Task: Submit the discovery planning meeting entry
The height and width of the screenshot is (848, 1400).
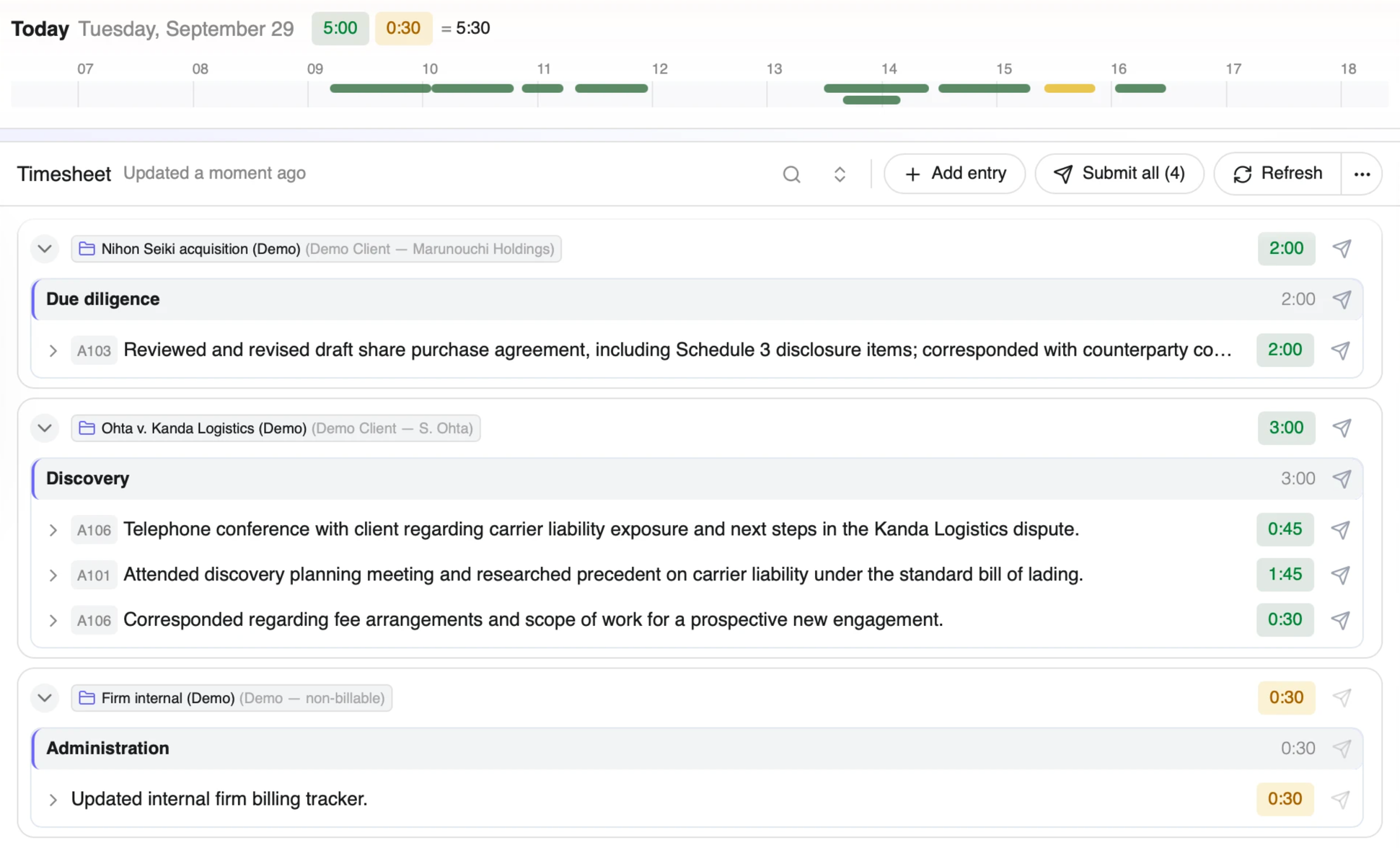Action: point(1340,575)
